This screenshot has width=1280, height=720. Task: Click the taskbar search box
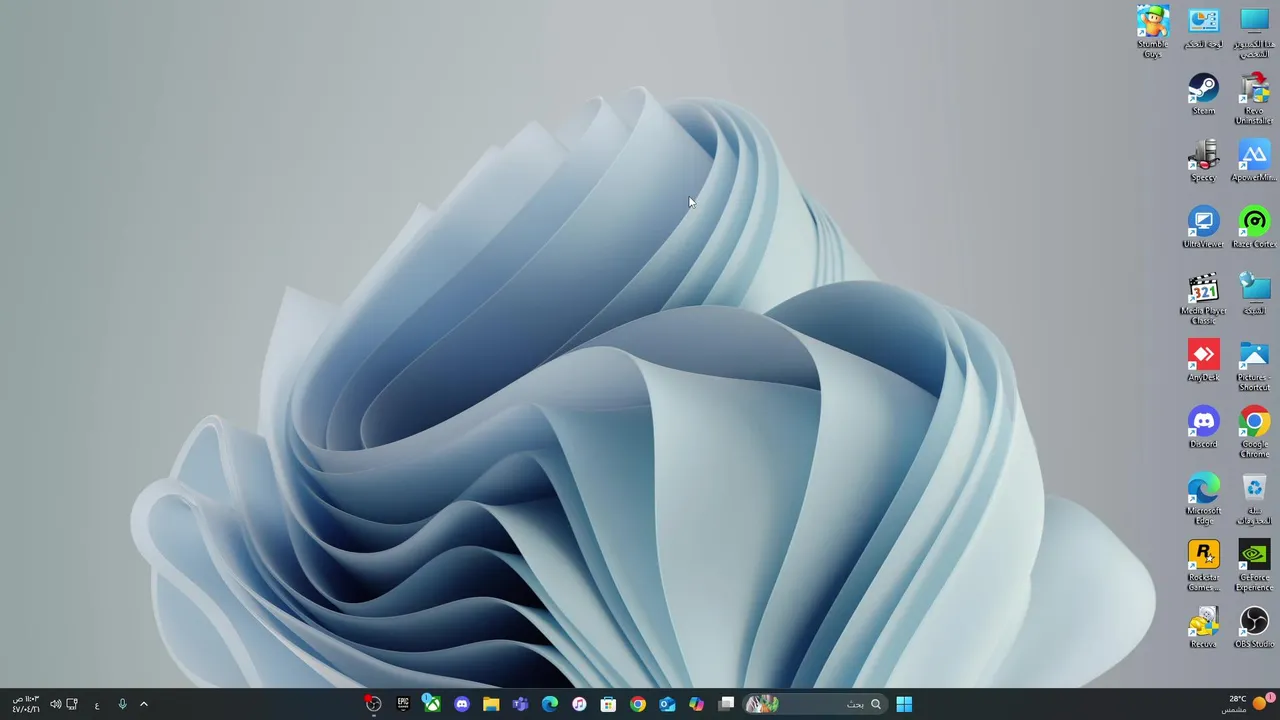coord(816,704)
